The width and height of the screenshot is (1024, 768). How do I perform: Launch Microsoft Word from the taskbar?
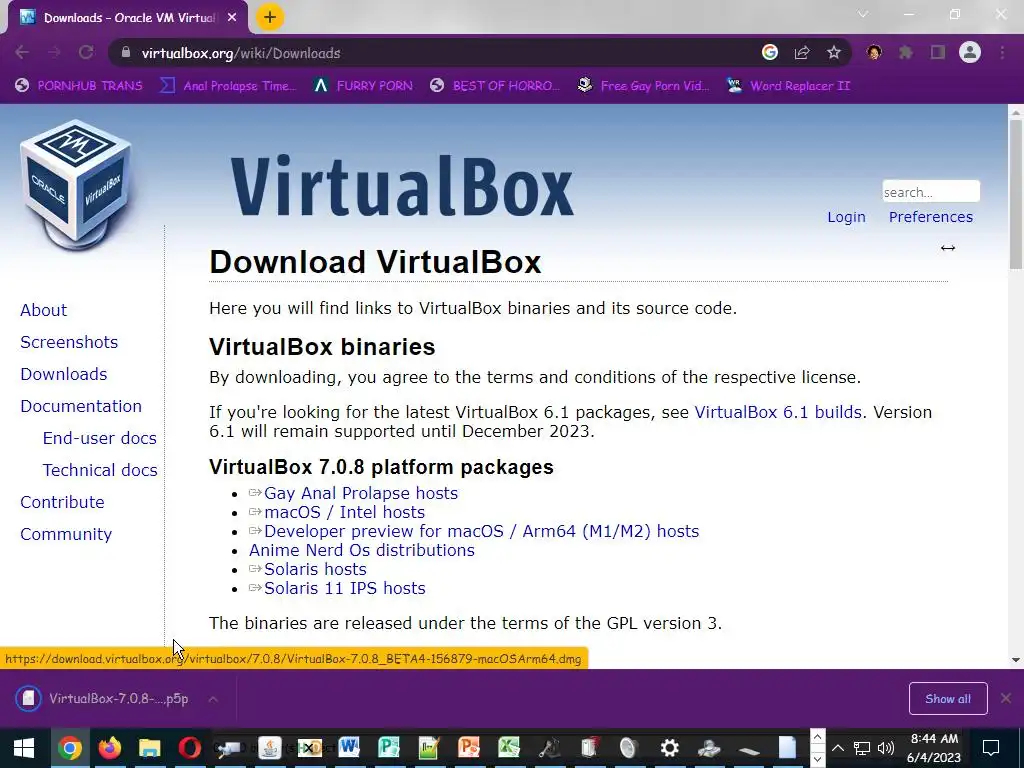pos(349,748)
